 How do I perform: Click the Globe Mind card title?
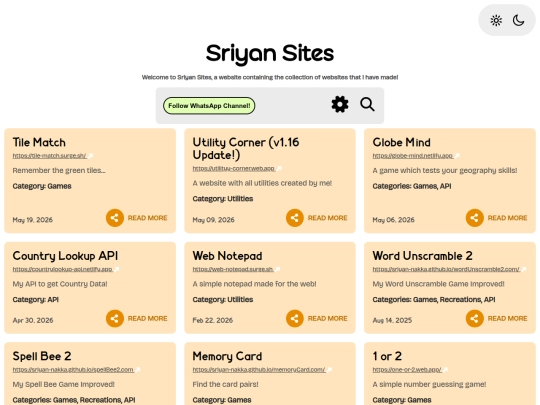point(401,142)
